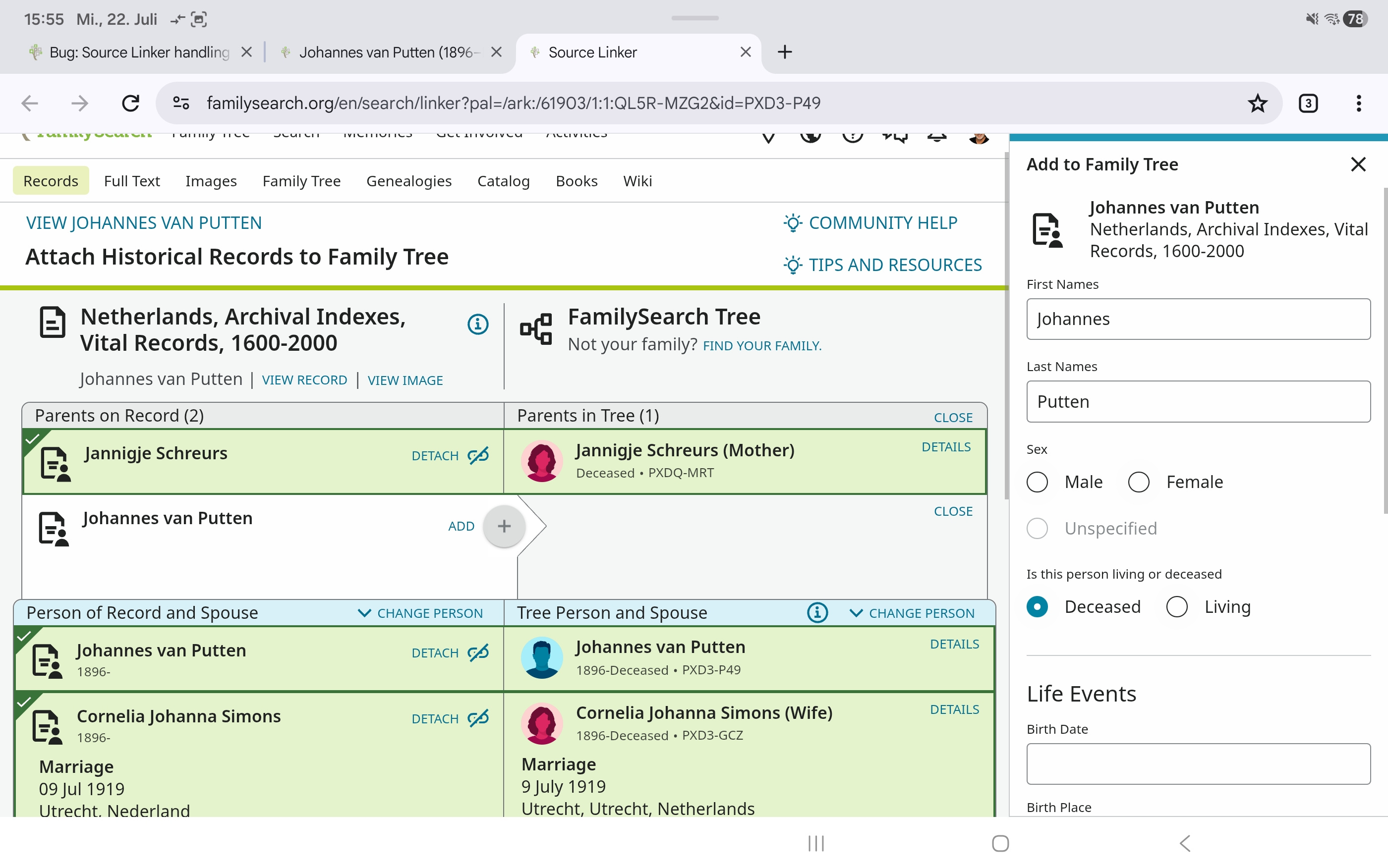
Task: Click Jannigje Schreurs (Mother) portrait icon
Action: tap(541, 461)
